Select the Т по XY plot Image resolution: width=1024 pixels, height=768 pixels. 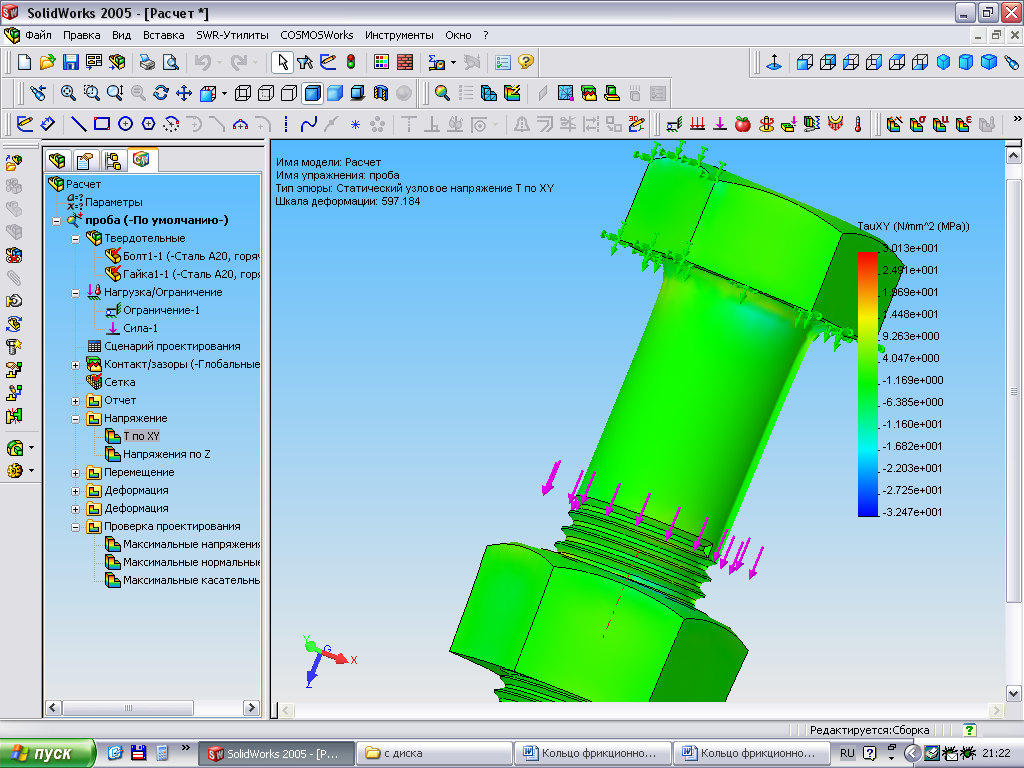pos(141,436)
